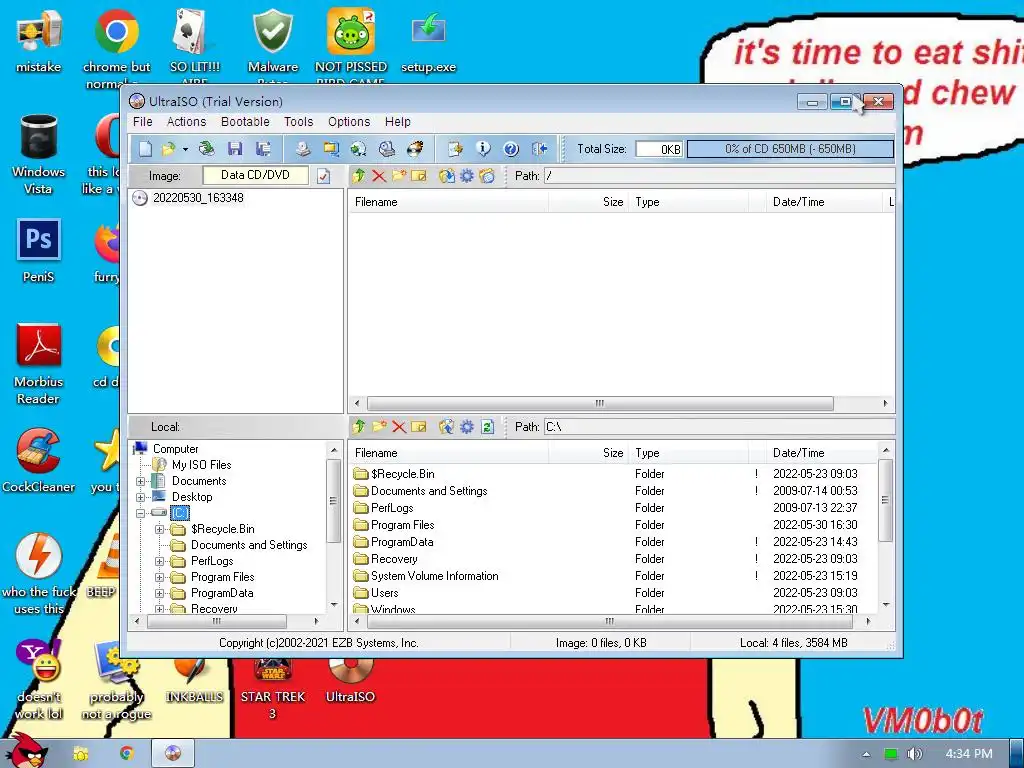Create a new image with New toolbar icon
This screenshot has height=768, width=1024.
point(145,149)
